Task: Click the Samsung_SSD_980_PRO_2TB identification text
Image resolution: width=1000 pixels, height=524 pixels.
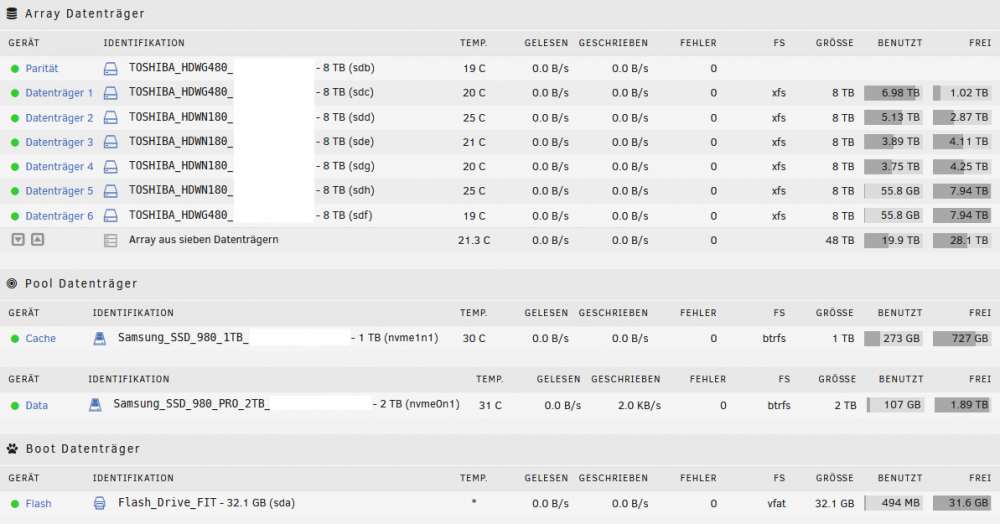Action: tap(191, 404)
